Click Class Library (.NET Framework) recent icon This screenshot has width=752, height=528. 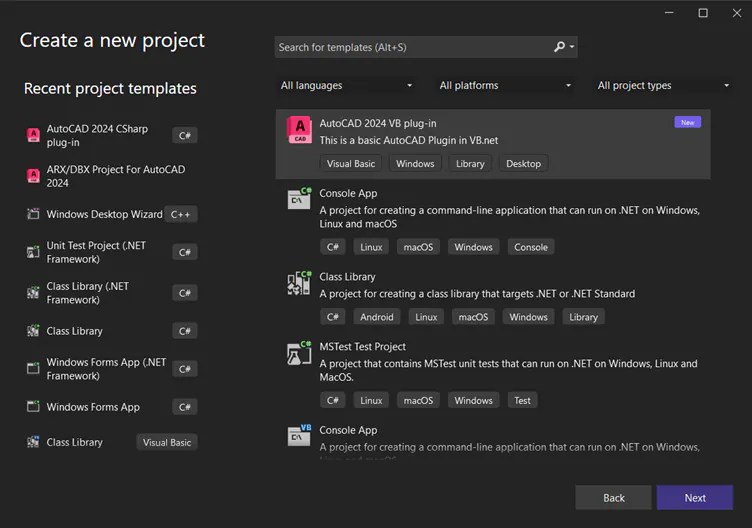pyautogui.click(x=33, y=293)
